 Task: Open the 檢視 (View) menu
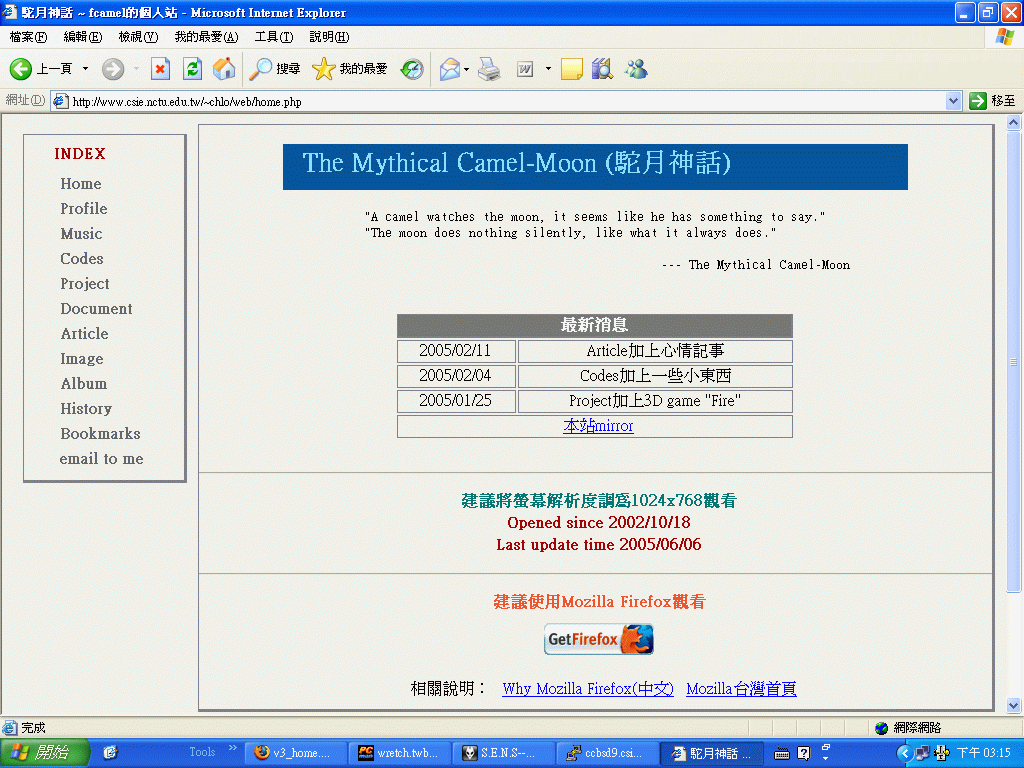138,37
